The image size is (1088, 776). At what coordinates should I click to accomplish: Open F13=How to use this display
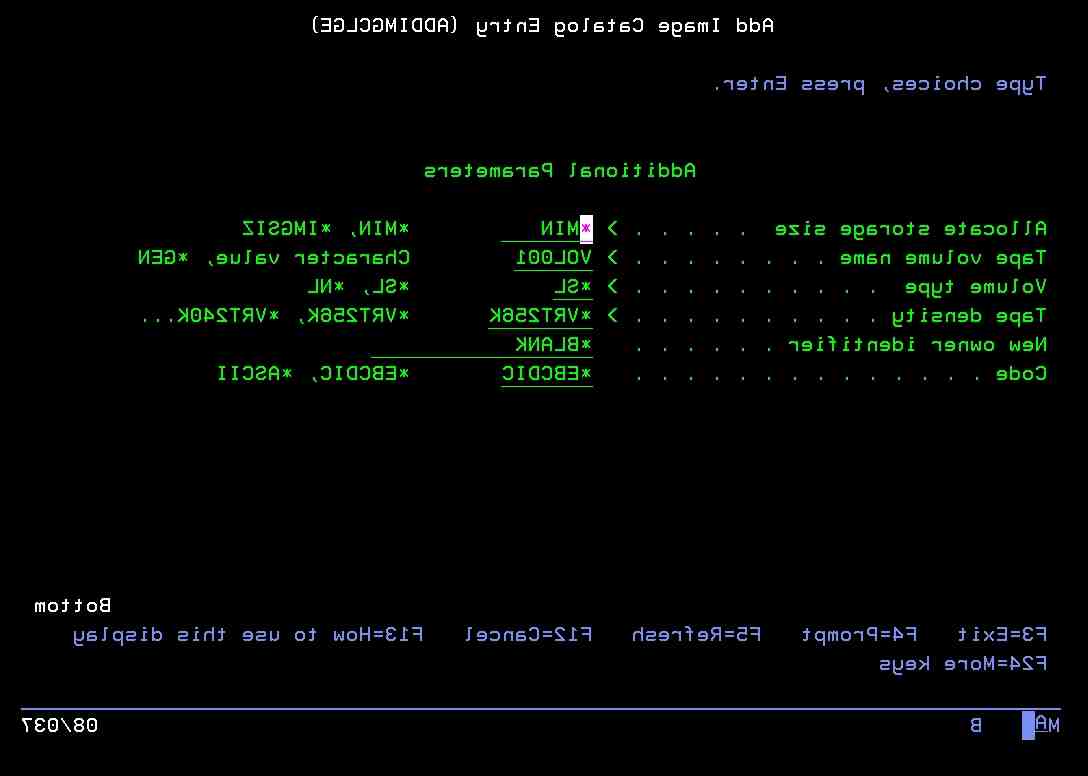tap(248, 635)
